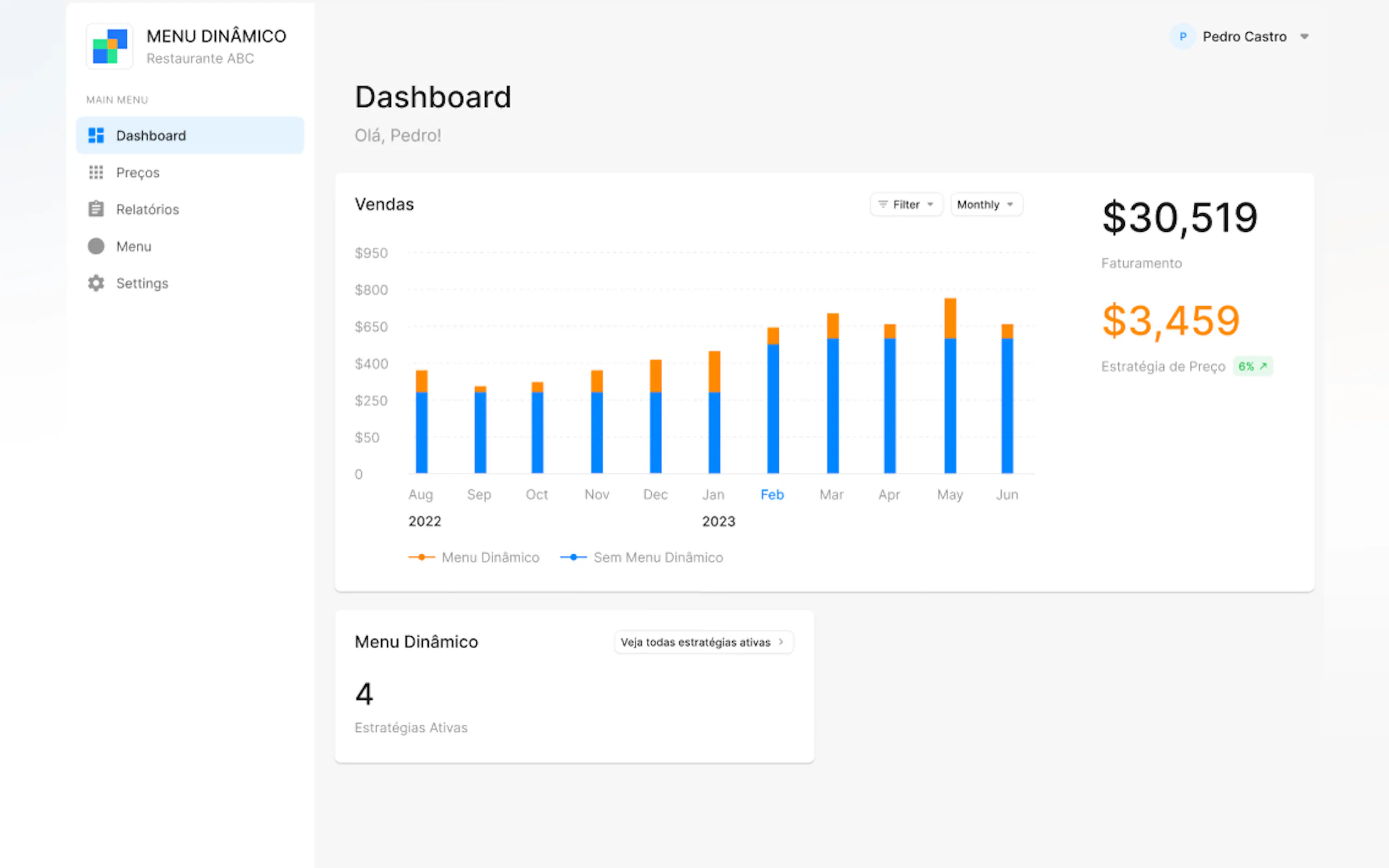Click the green 6% growth badge

(1252, 366)
